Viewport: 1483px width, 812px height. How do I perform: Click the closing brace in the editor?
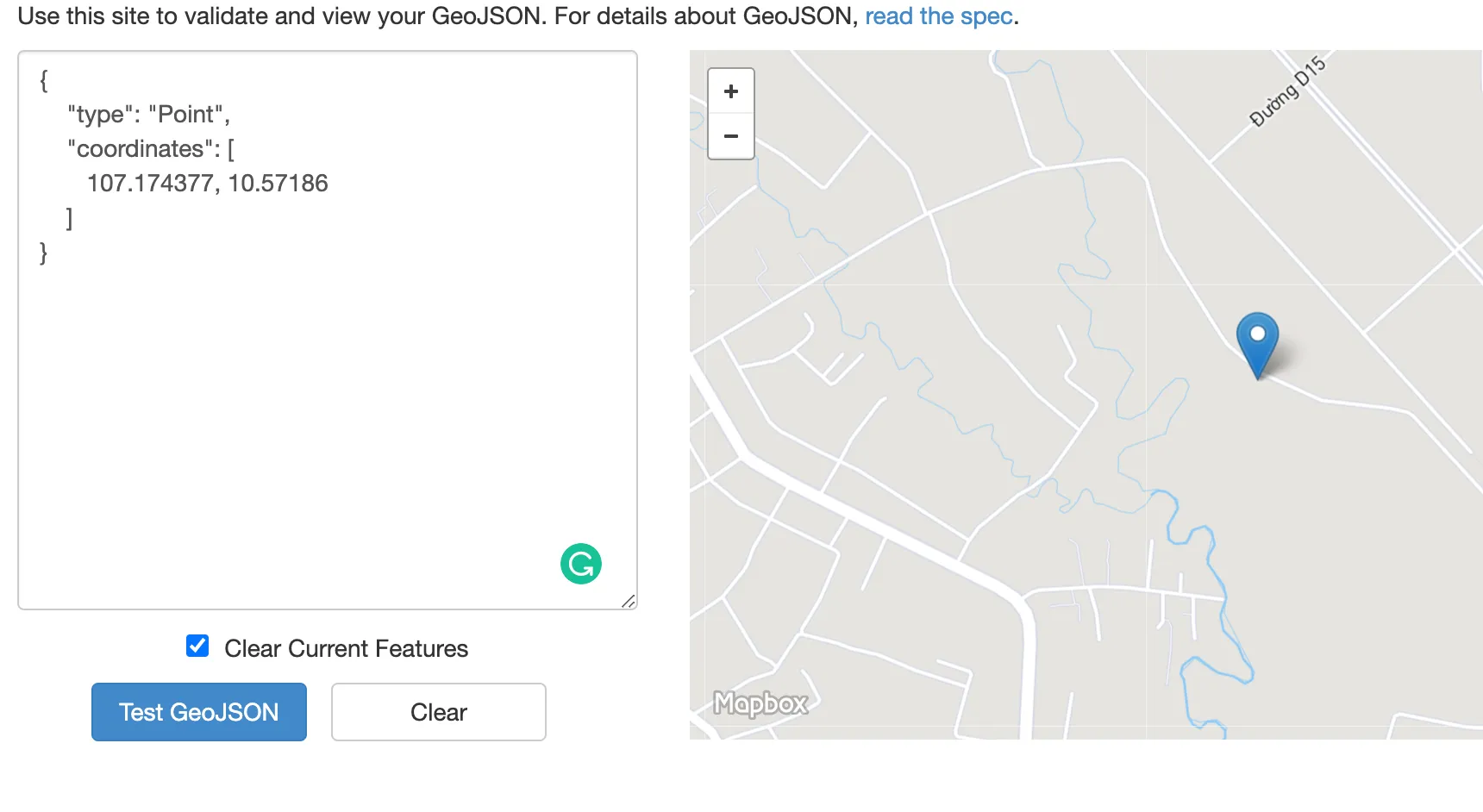pos(41,253)
